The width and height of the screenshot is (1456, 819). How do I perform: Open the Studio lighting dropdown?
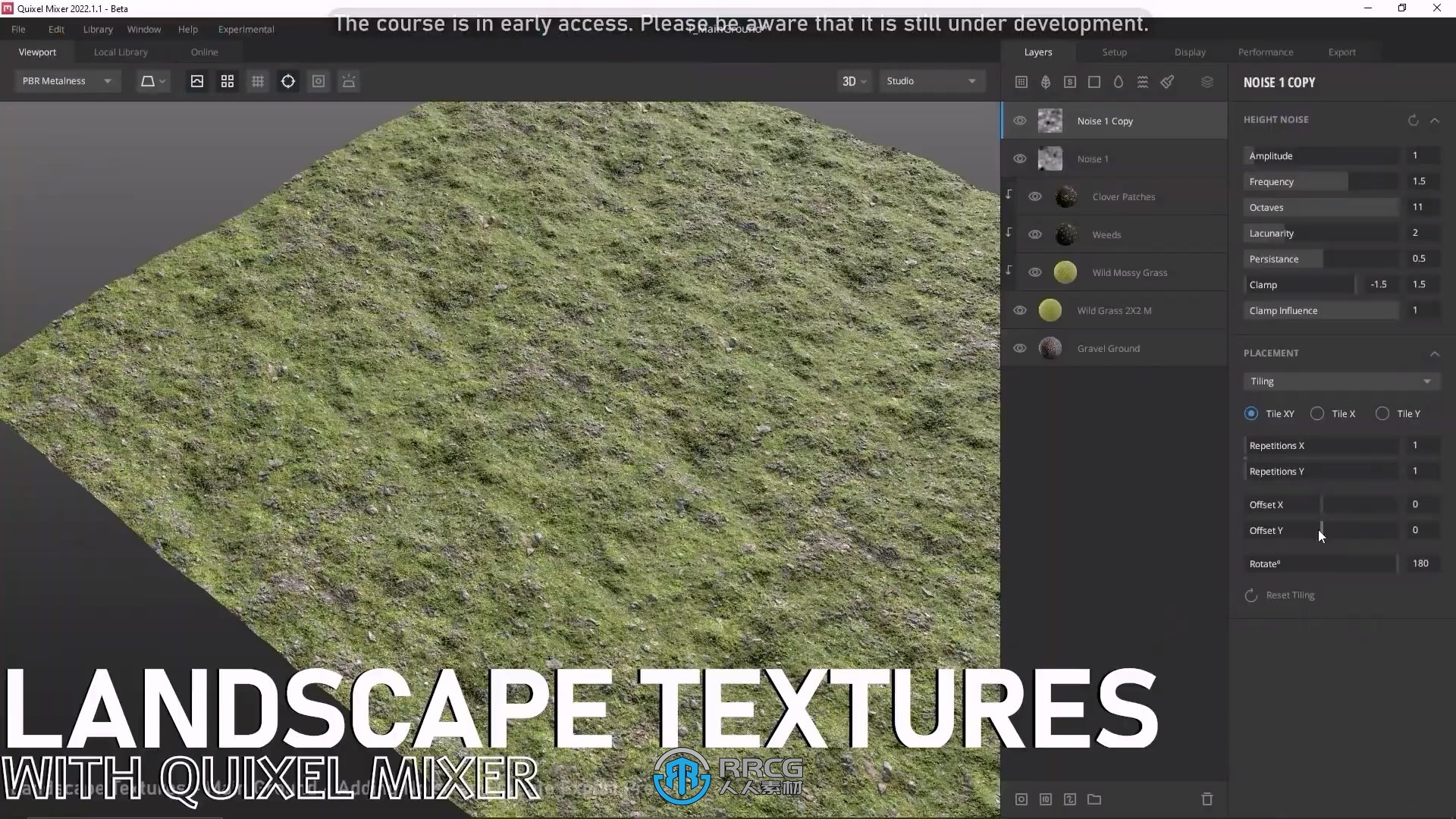click(932, 81)
